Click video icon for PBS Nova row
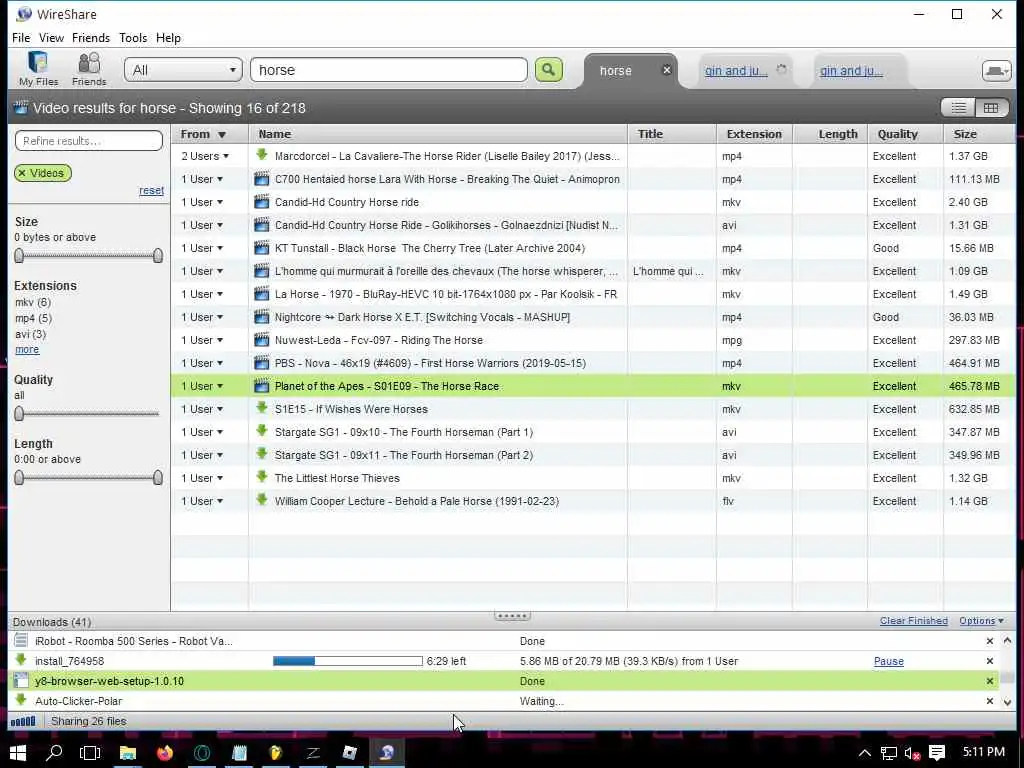1024x768 pixels. click(x=262, y=363)
